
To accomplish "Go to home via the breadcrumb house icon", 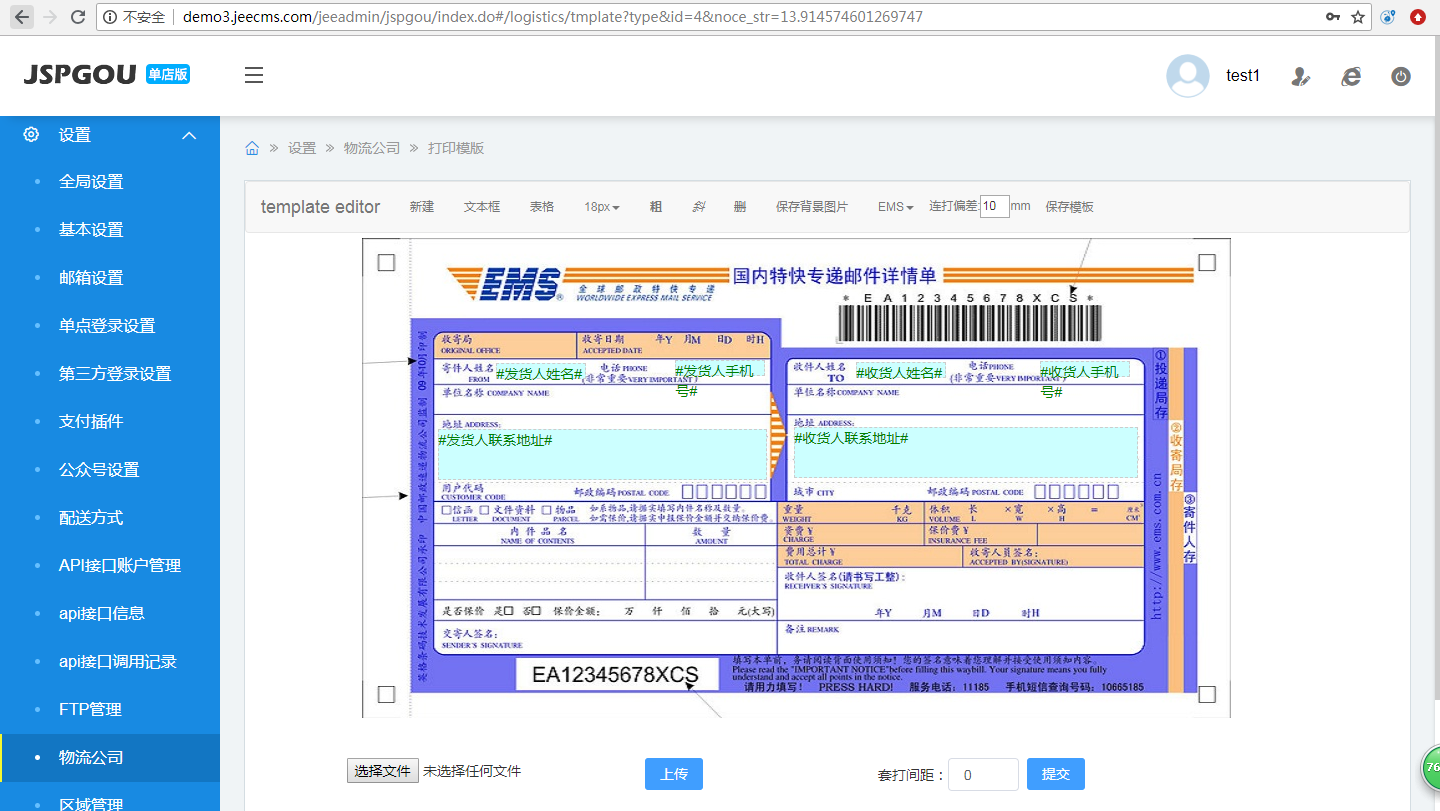I will pyautogui.click(x=252, y=148).
